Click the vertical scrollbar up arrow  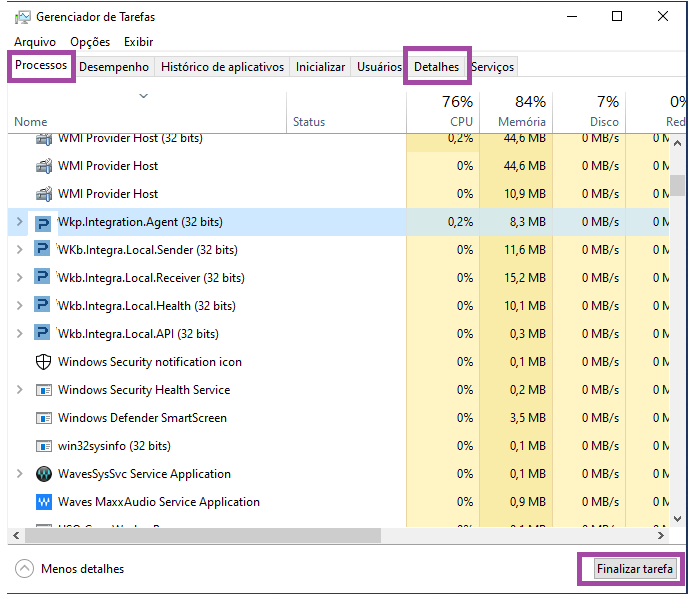pos(677,143)
